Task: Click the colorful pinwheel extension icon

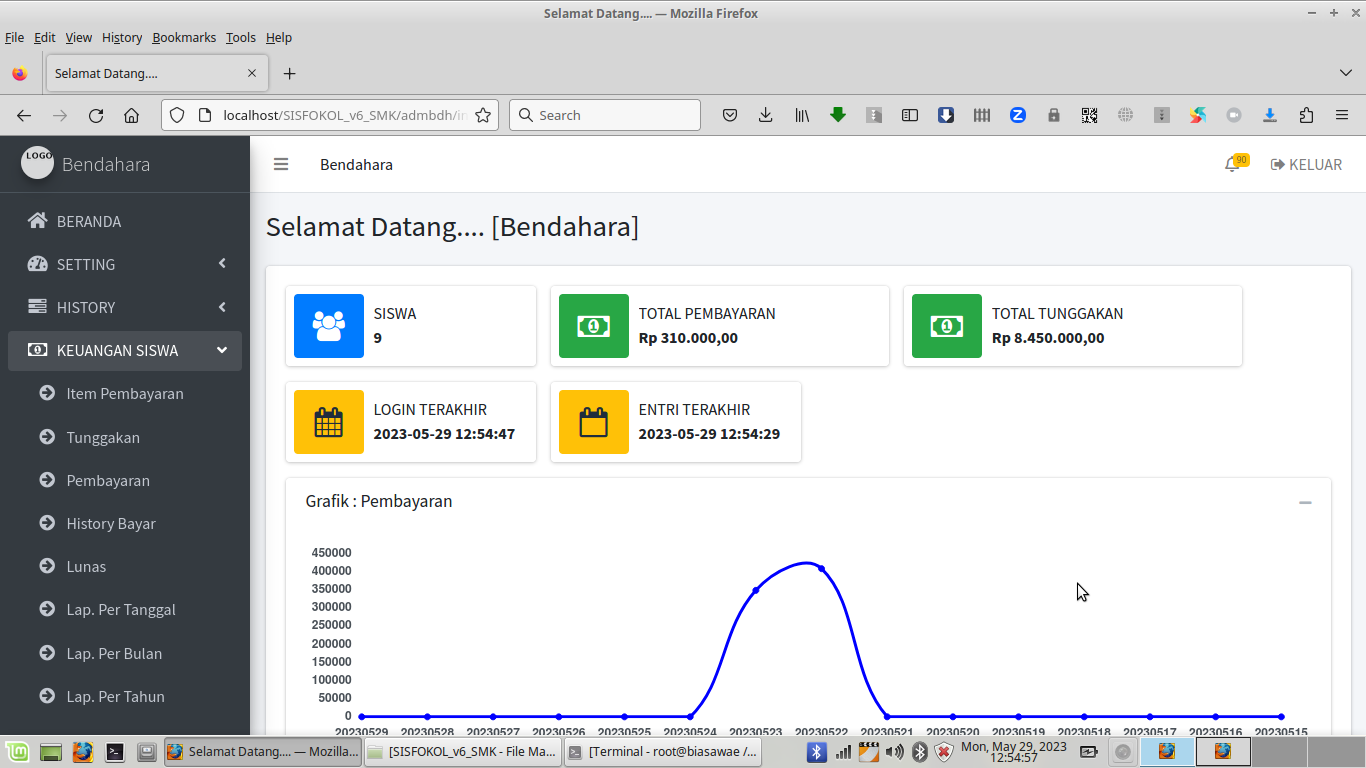Action: [x=1198, y=115]
